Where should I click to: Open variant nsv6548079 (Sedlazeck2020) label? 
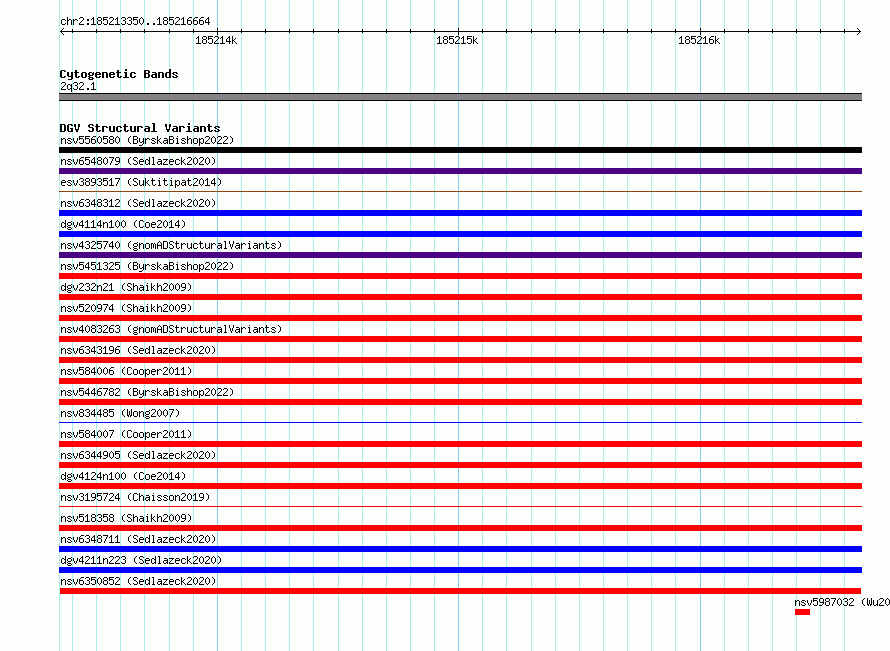(138, 161)
